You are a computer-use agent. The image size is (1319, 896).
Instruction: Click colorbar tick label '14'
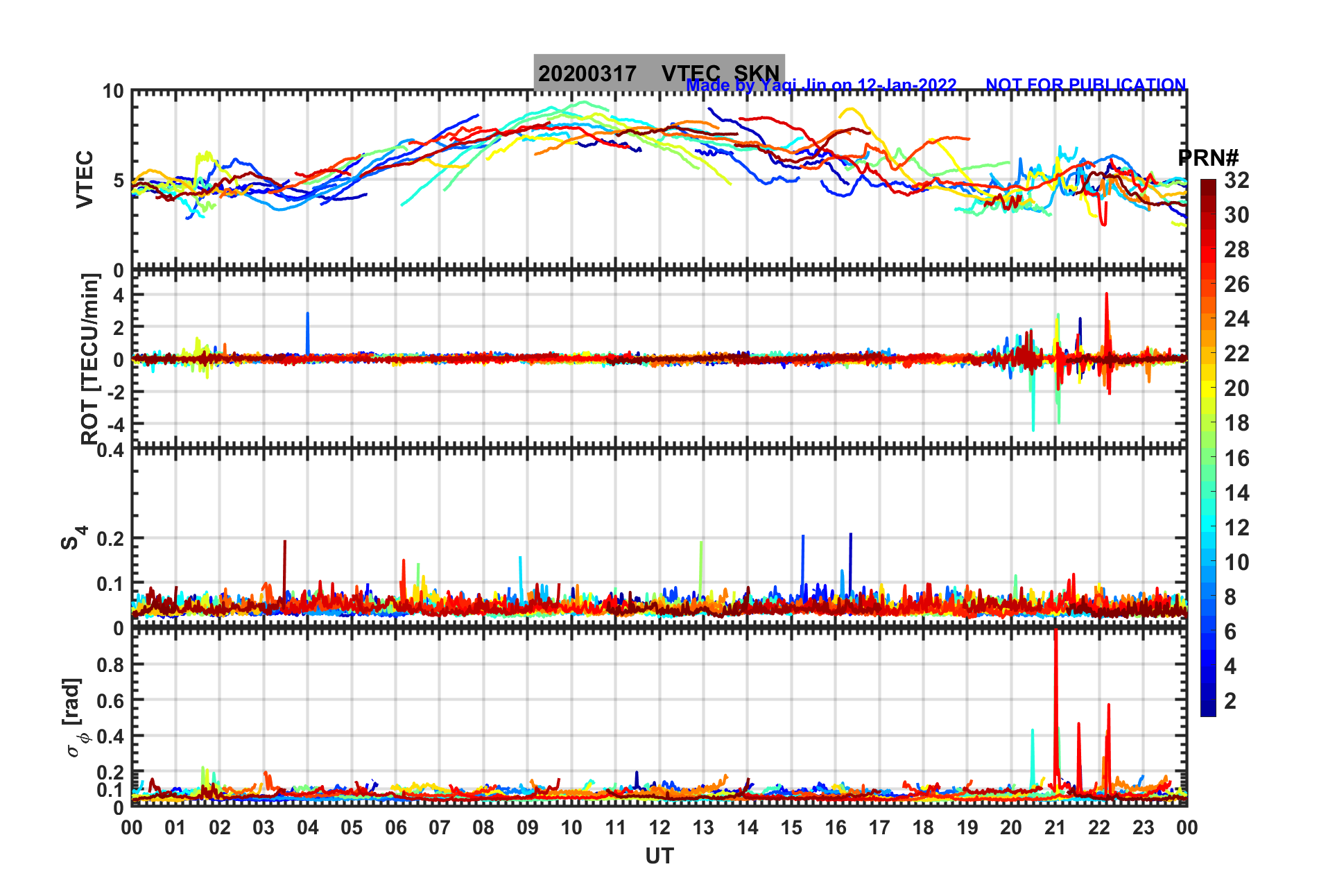[x=1236, y=493]
